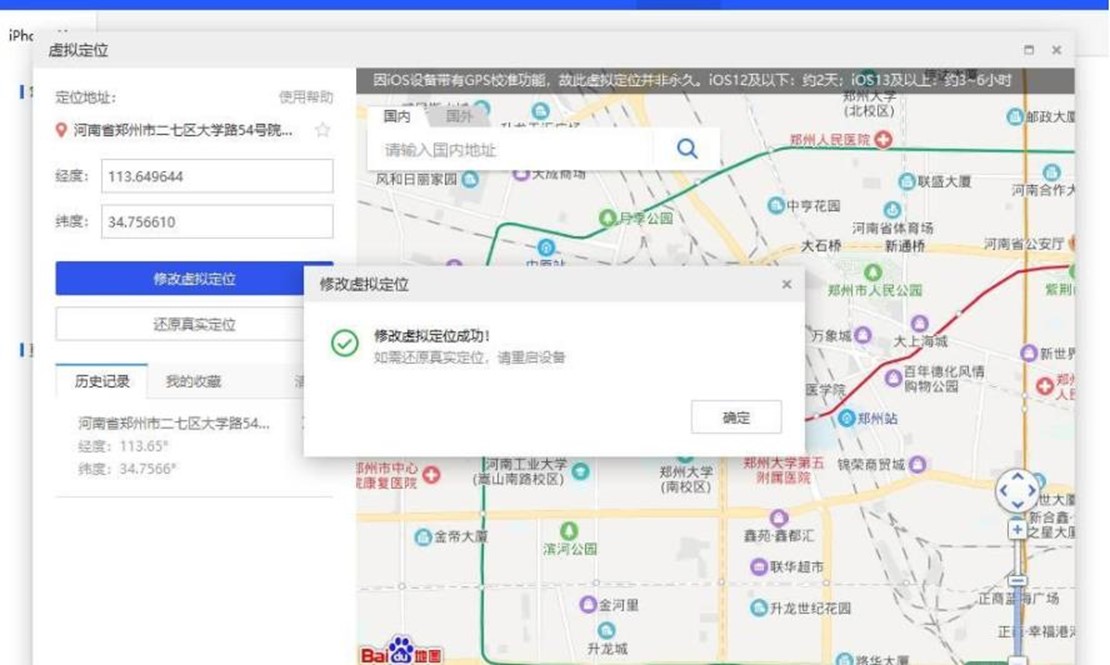
Task: Click the 联盛大厦 building marker
Action: 907,182
